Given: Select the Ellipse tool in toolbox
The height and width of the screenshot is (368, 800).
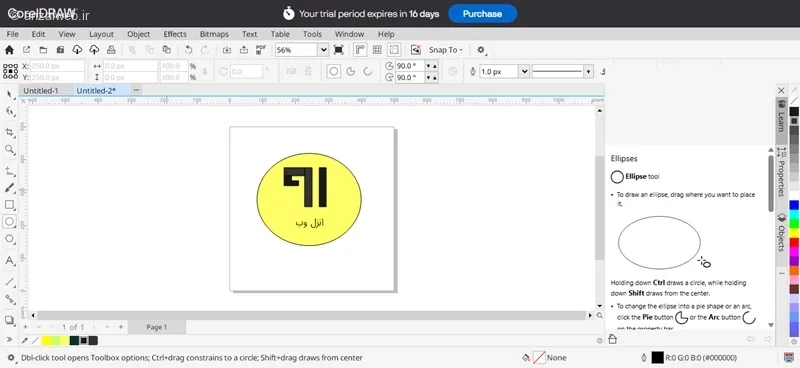Looking at the screenshot, I should 9,222.
